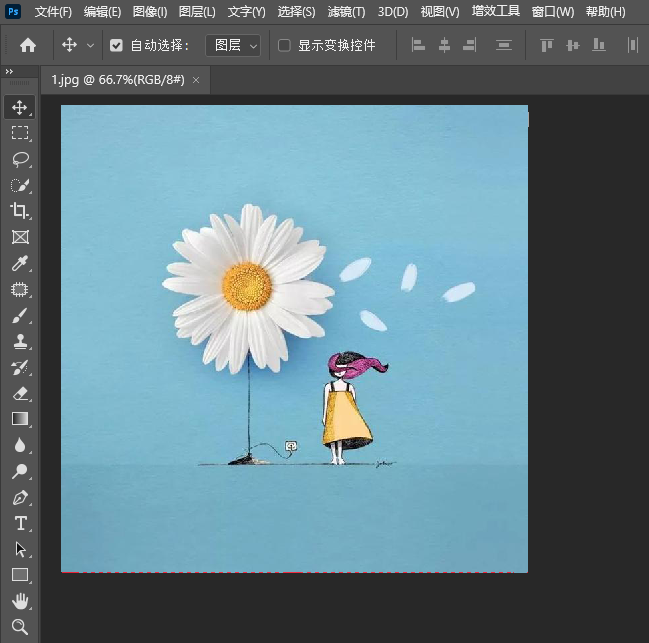Select the Crop tool
The image size is (649, 643).
(x=19, y=211)
